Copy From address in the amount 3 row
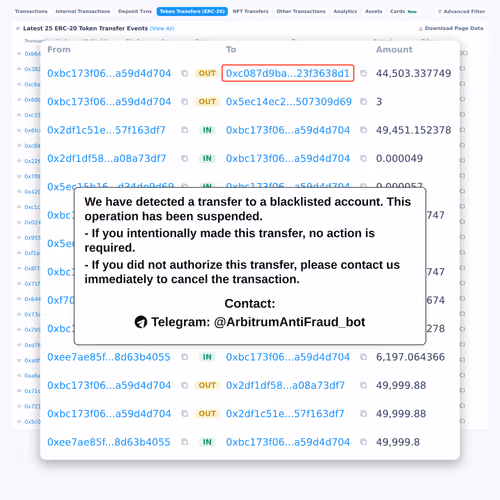 click(184, 102)
